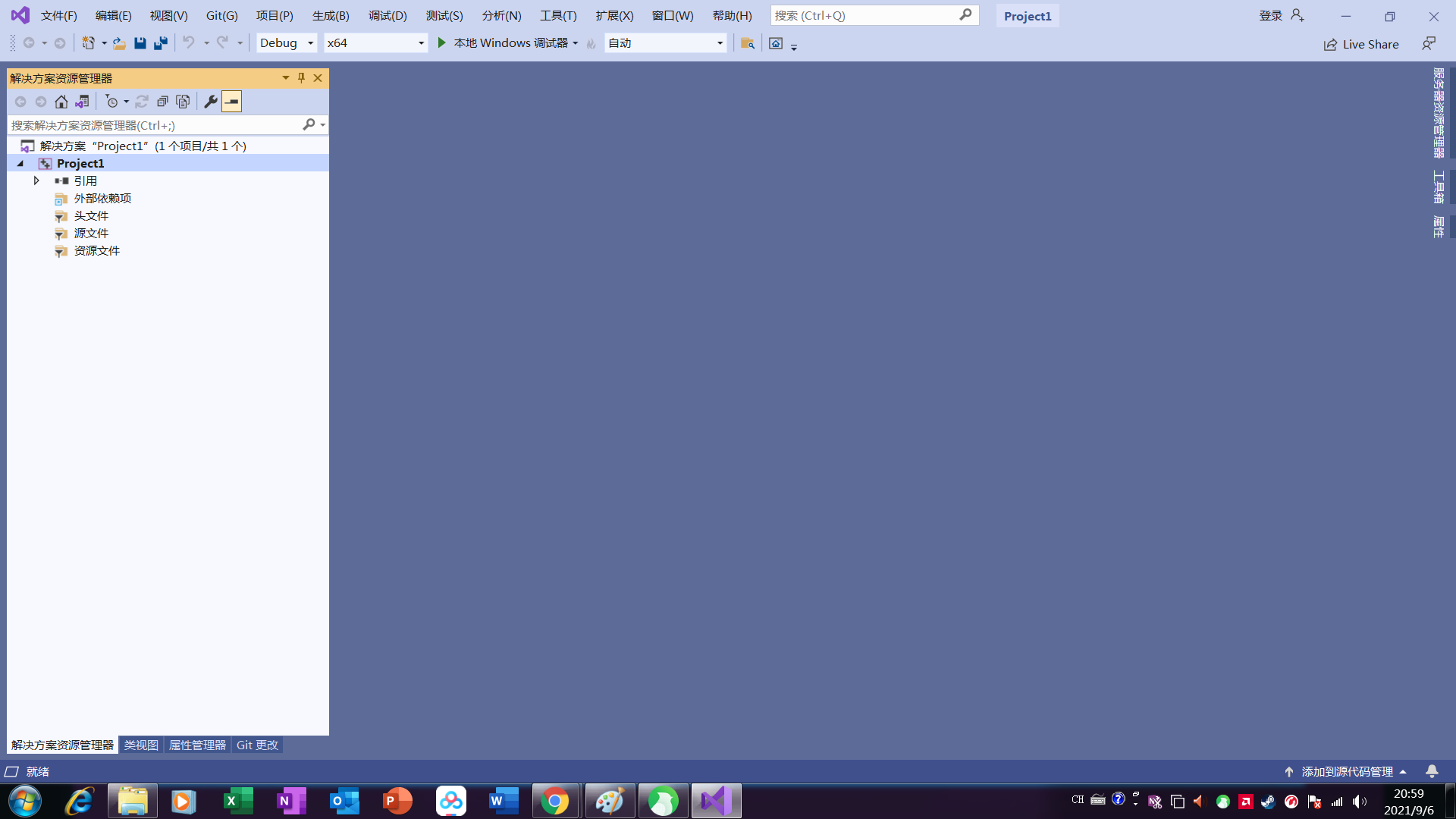Viewport: 1456px width, 819px height.
Task: Switch to the 属性管理器 tab
Action: tap(197, 745)
